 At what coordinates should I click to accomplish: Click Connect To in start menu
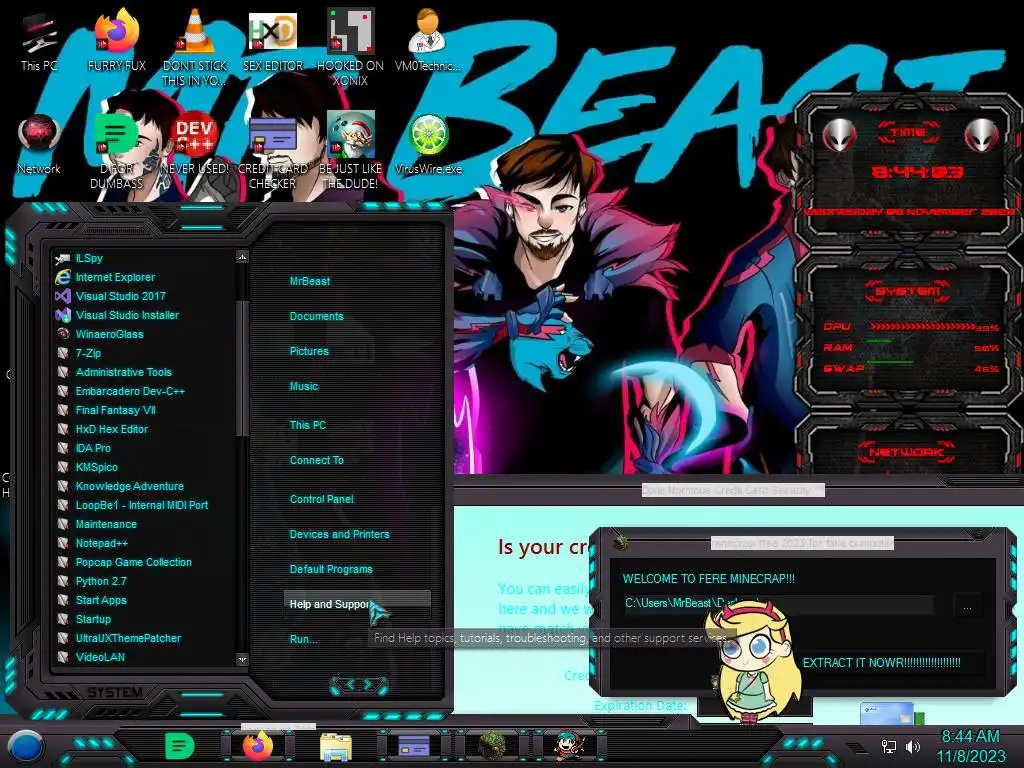pos(316,460)
